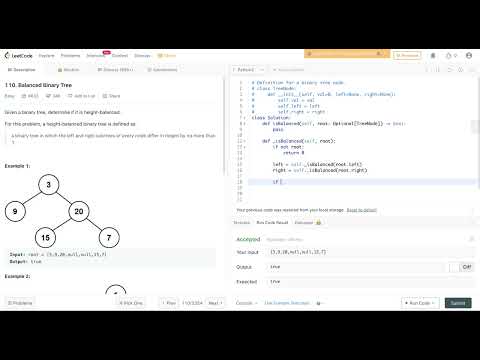Image resolution: width=480 pixels, height=360 pixels.
Task: Click the Easy difficulty label
Action: pyautogui.click(x=9, y=96)
